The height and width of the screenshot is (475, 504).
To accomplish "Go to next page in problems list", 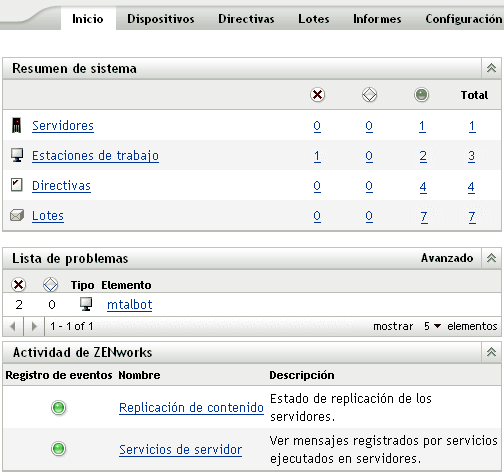I will [x=34, y=326].
